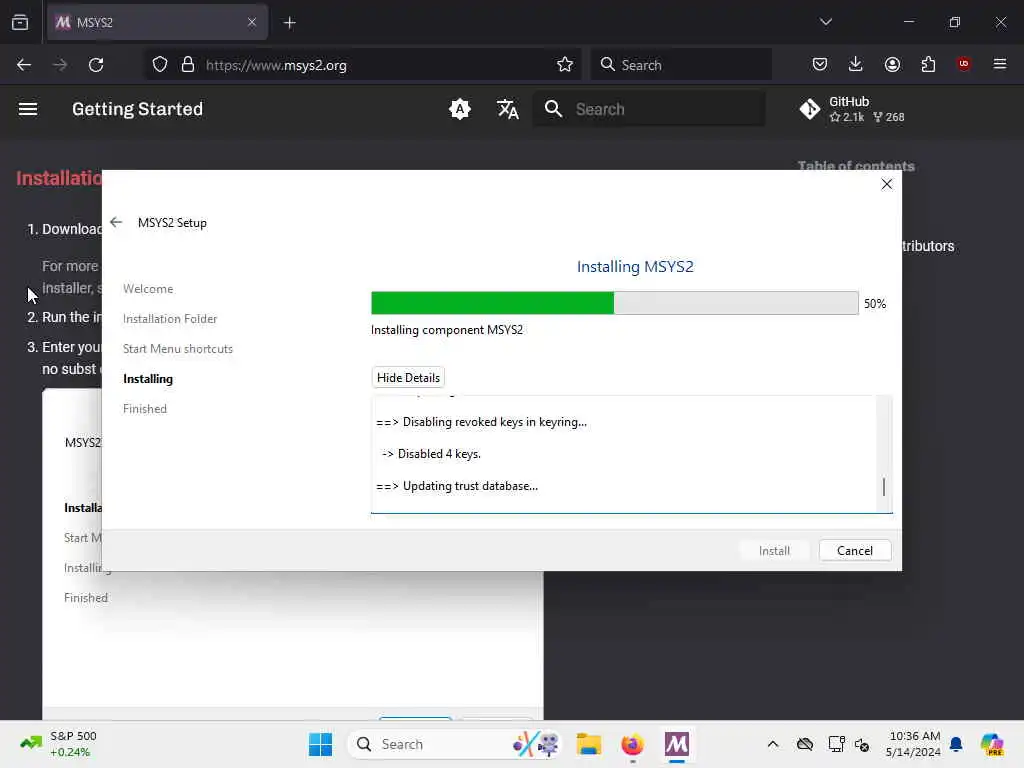The width and height of the screenshot is (1024, 768).
Task: Open Firefox account menu
Action: [892, 64]
